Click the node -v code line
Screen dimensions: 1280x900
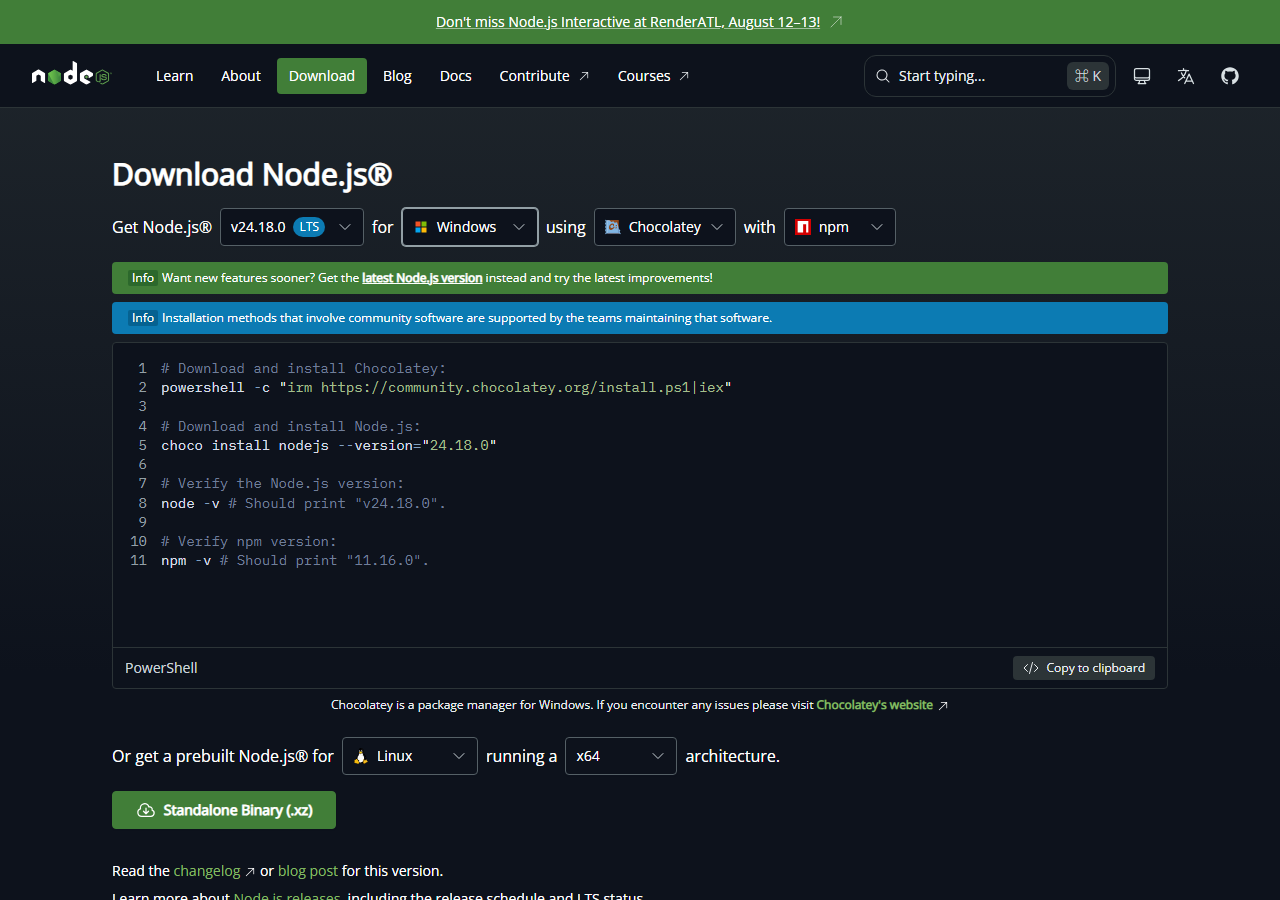pos(304,503)
